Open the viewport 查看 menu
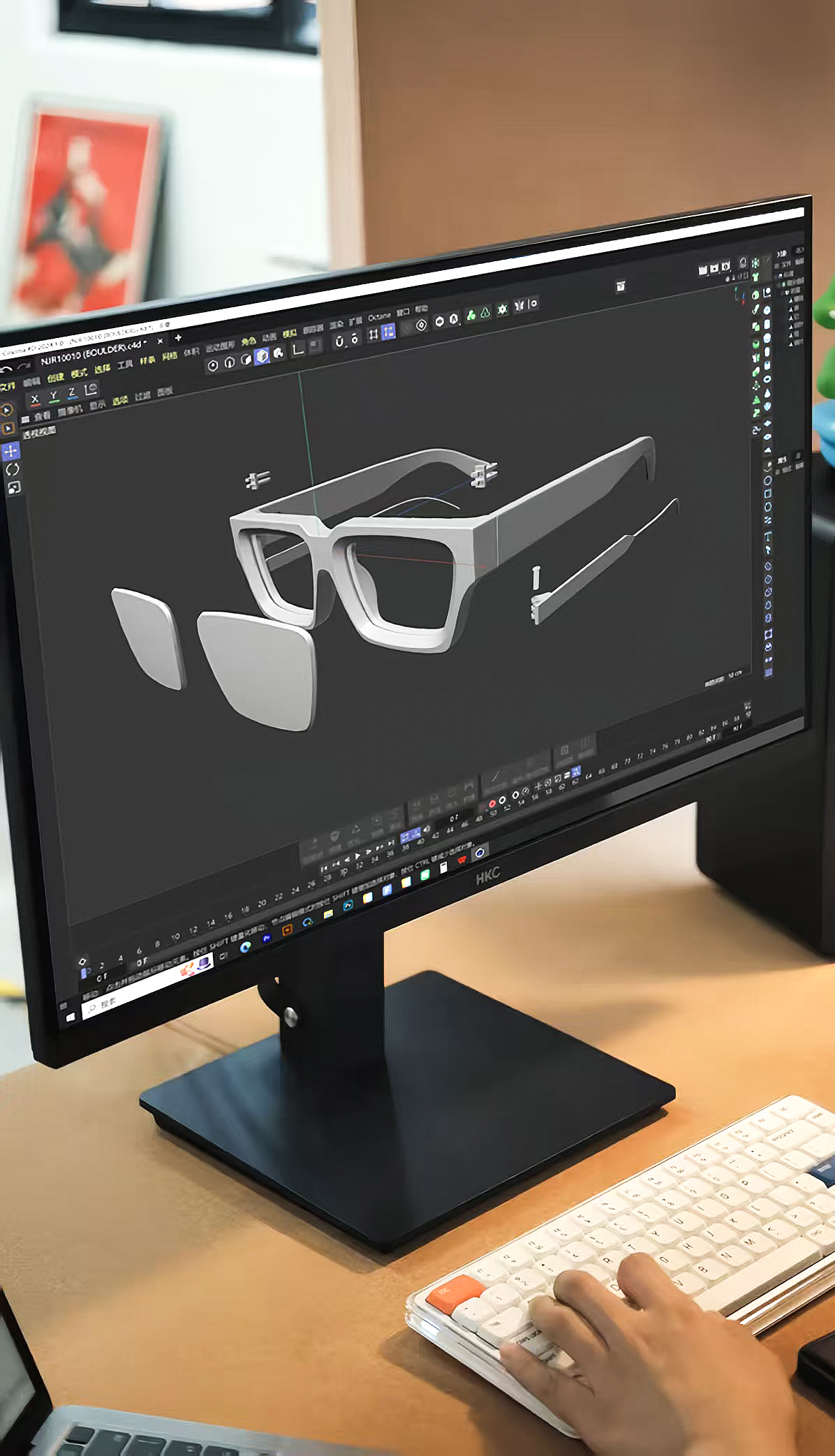Image resolution: width=835 pixels, height=1456 pixels. click(x=42, y=416)
